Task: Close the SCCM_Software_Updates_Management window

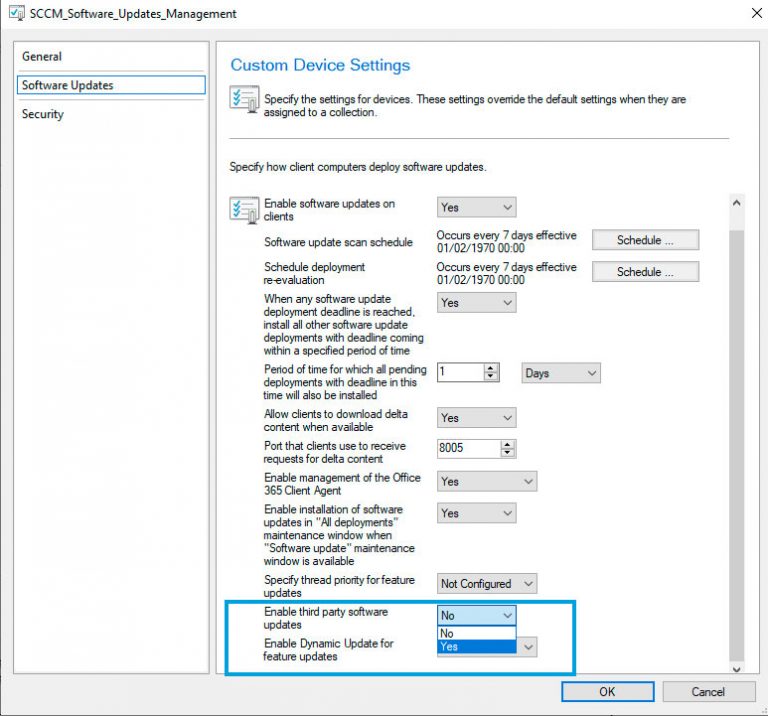Action: tap(757, 13)
